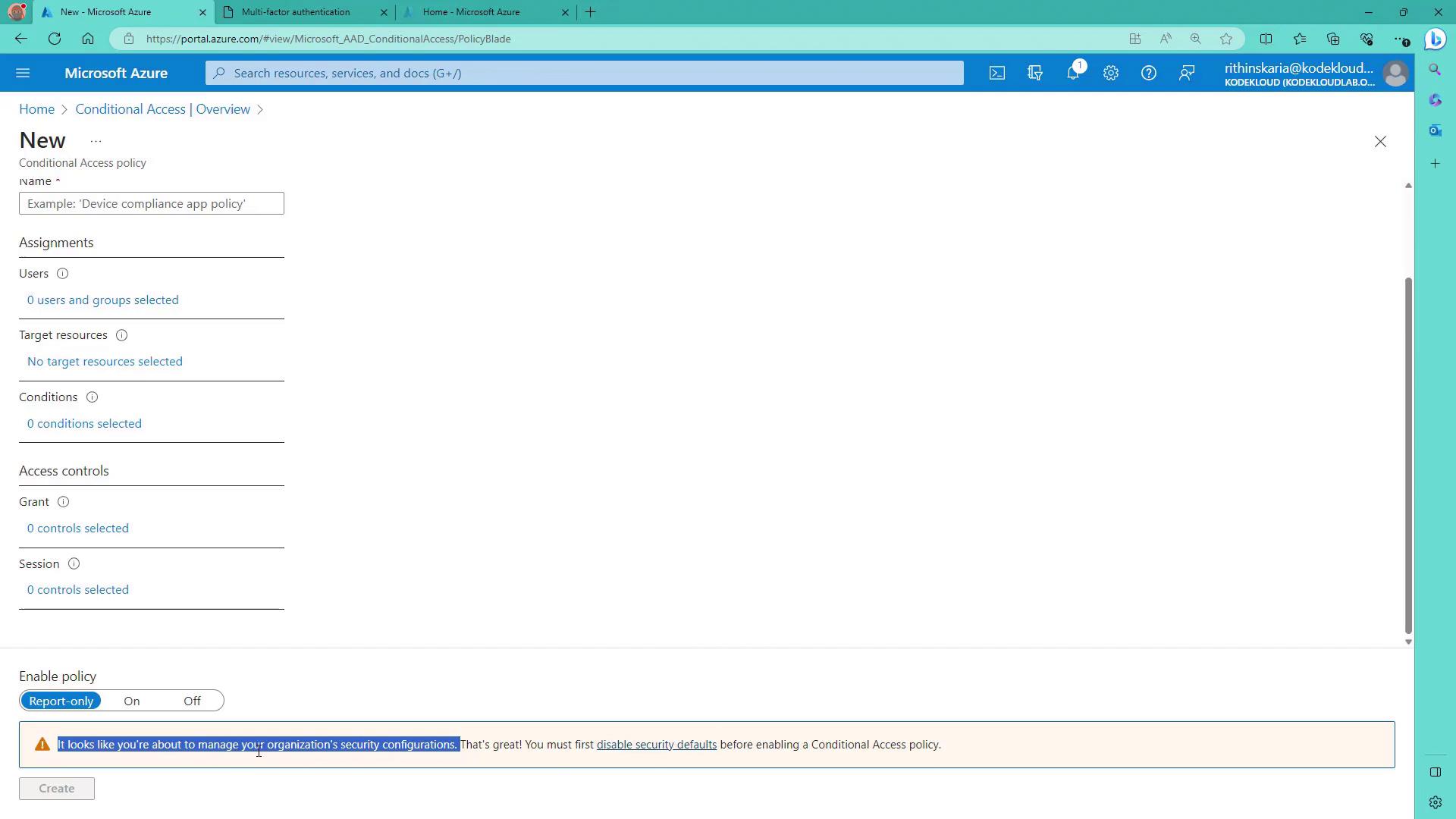Follow disable security defaults link

point(657,745)
